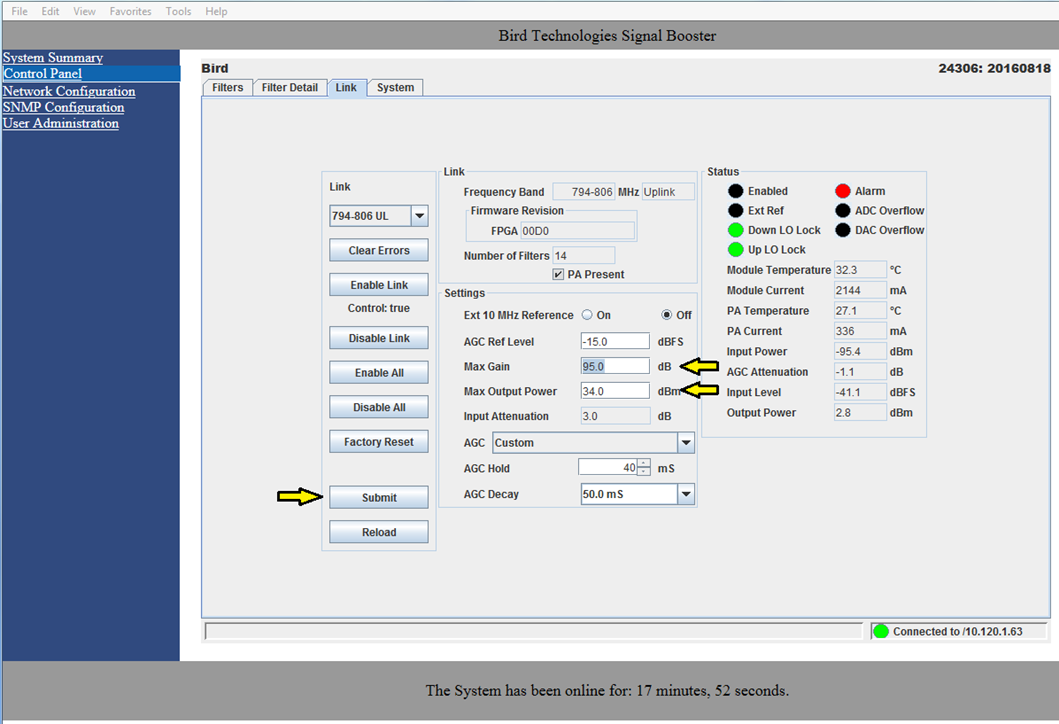
Task: Click the green Up LO Lock indicator
Action: coord(735,250)
